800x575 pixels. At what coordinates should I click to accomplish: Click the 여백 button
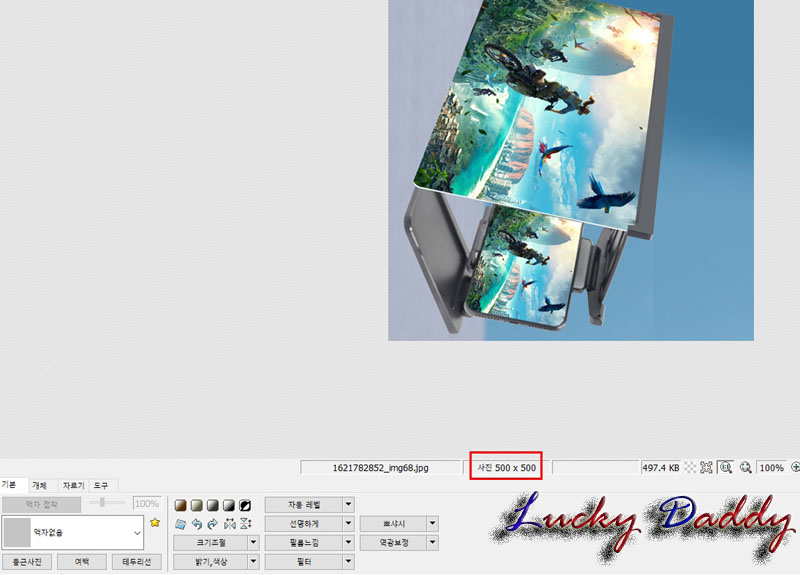[82, 562]
